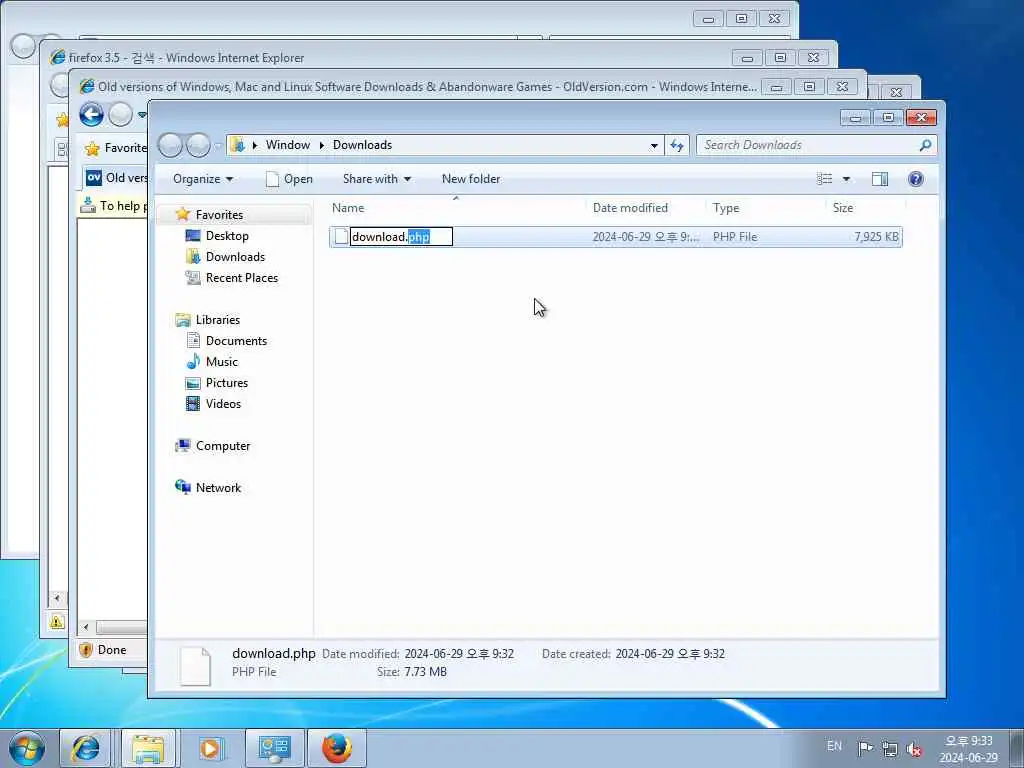Image resolution: width=1024 pixels, height=768 pixels.
Task: Click the 7,925 KB size cell
Action: (x=876, y=237)
